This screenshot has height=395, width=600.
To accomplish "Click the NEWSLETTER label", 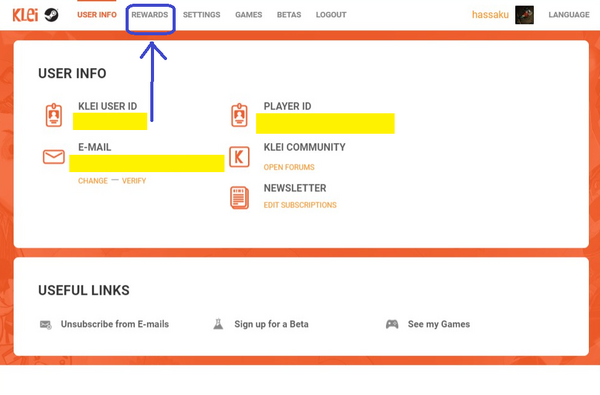I will 295,188.
